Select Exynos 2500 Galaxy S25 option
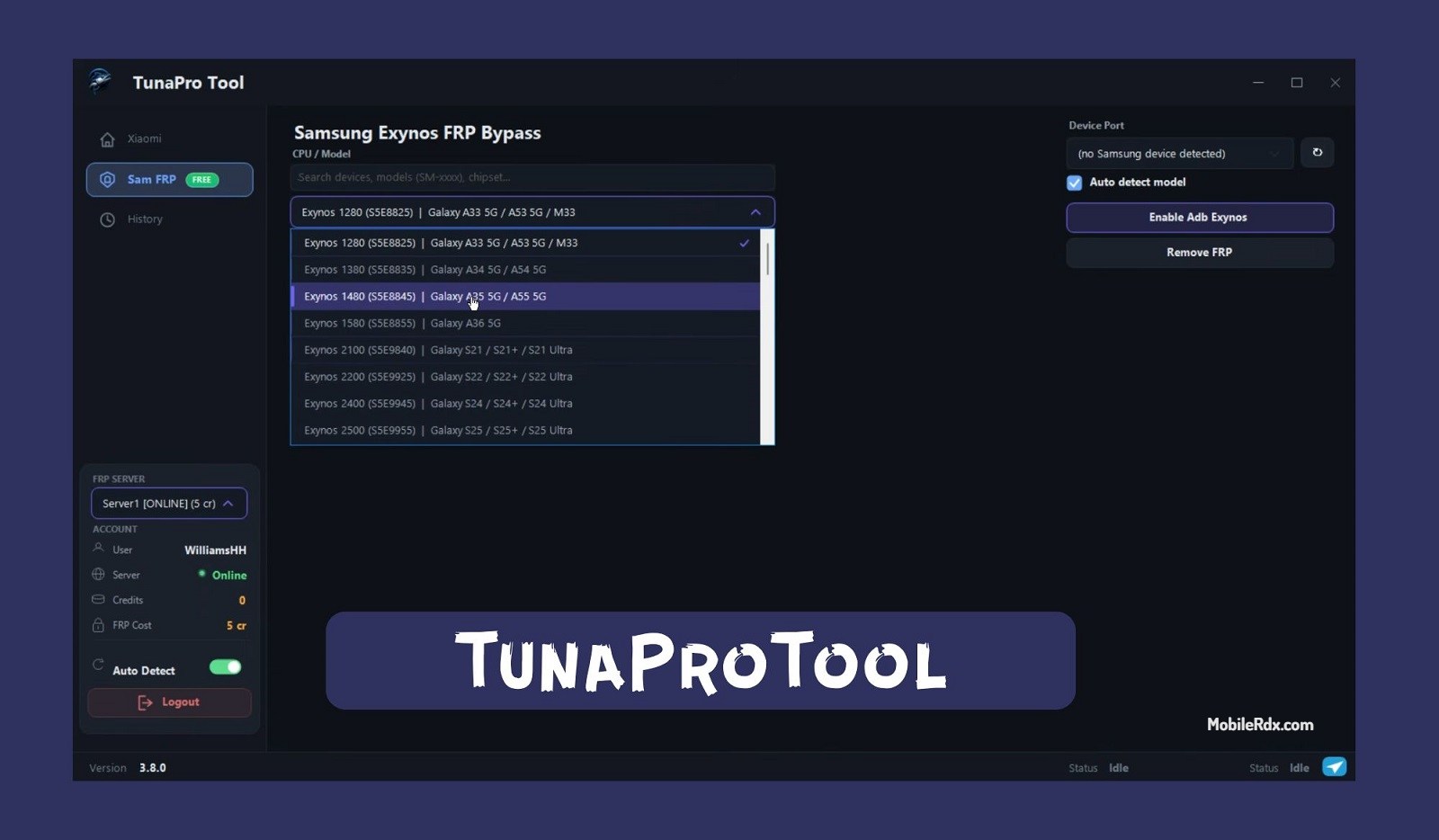Viewport: 1439px width, 840px height. point(526,430)
